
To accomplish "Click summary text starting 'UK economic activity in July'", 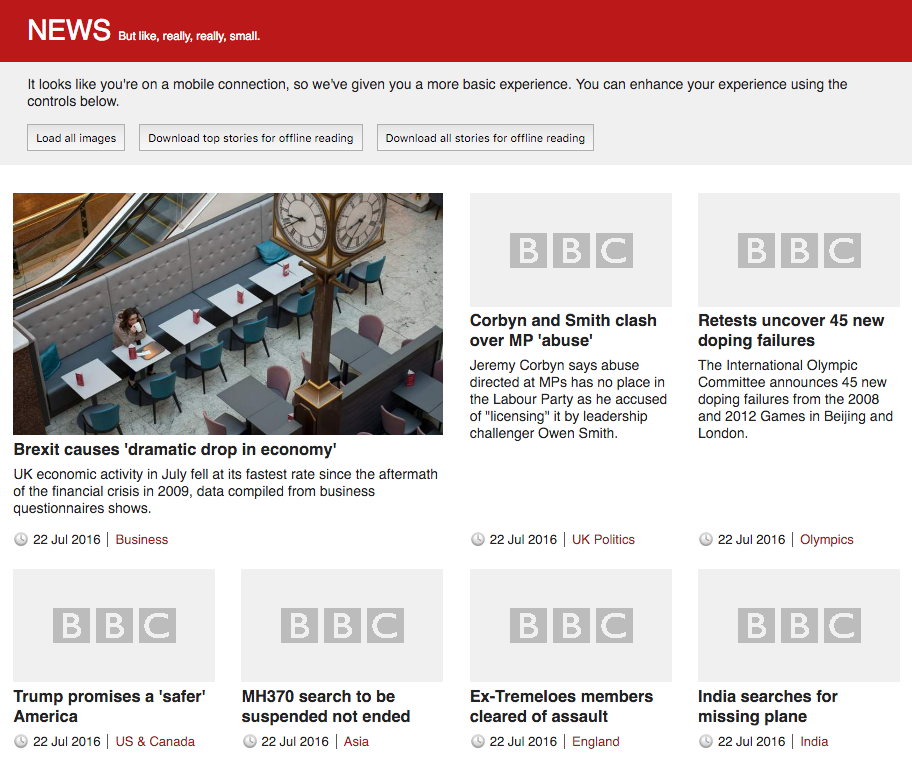I will pyautogui.click(x=226, y=491).
